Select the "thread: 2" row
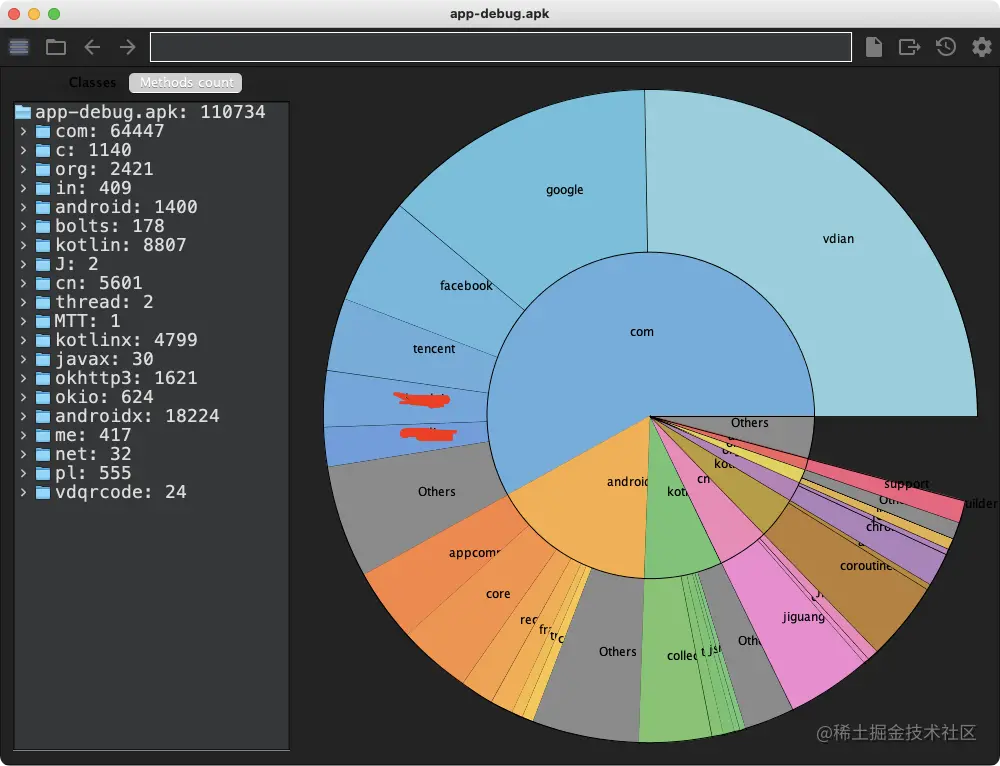Image resolution: width=1000 pixels, height=766 pixels. pyautogui.click(x=151, y=302)
